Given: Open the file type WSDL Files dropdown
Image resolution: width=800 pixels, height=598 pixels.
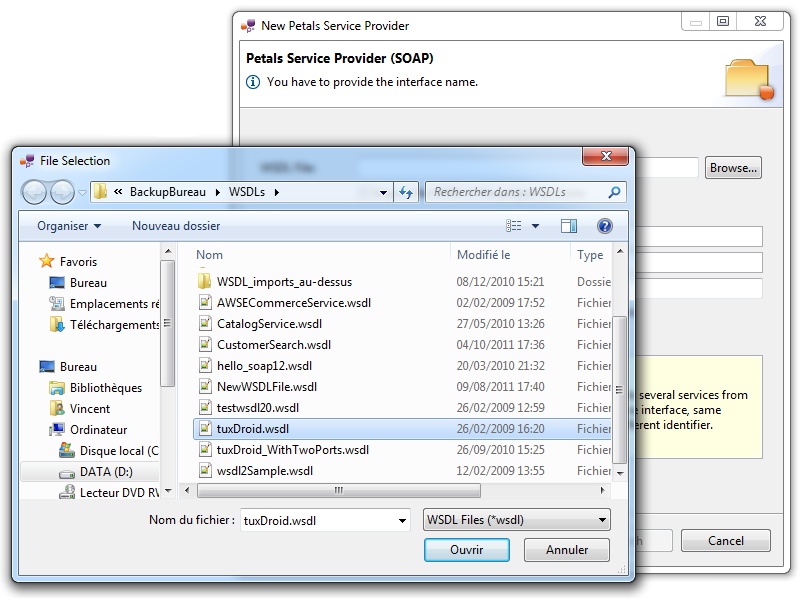Looking at the screenshot, I should (516, 520).
